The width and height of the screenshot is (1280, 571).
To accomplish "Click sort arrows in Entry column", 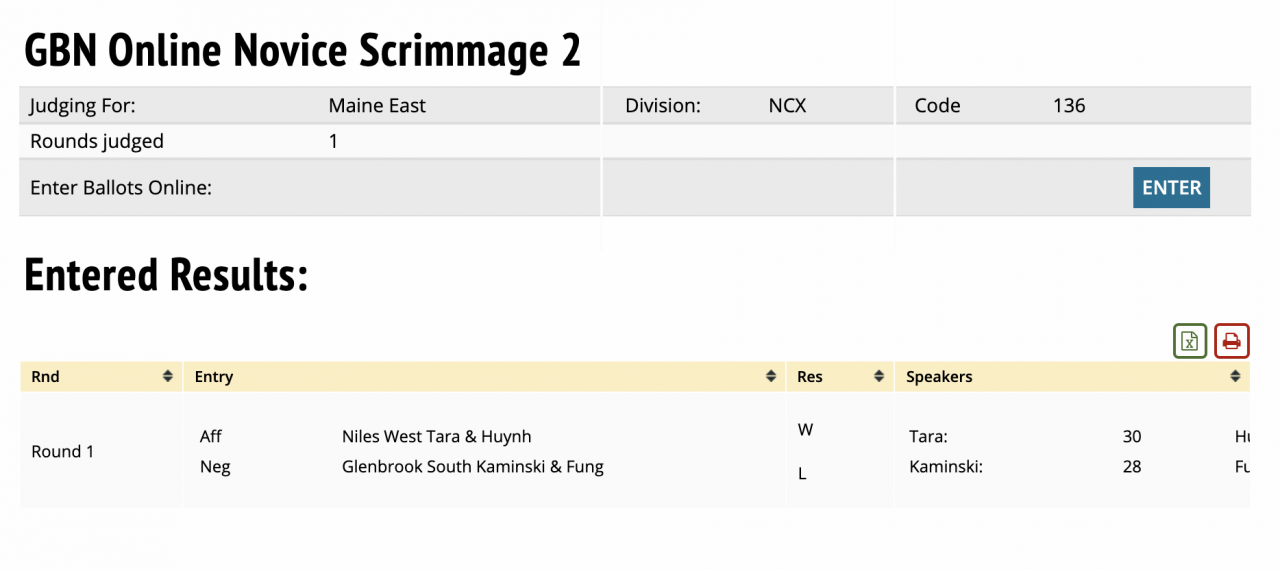I will coord(771,377).
